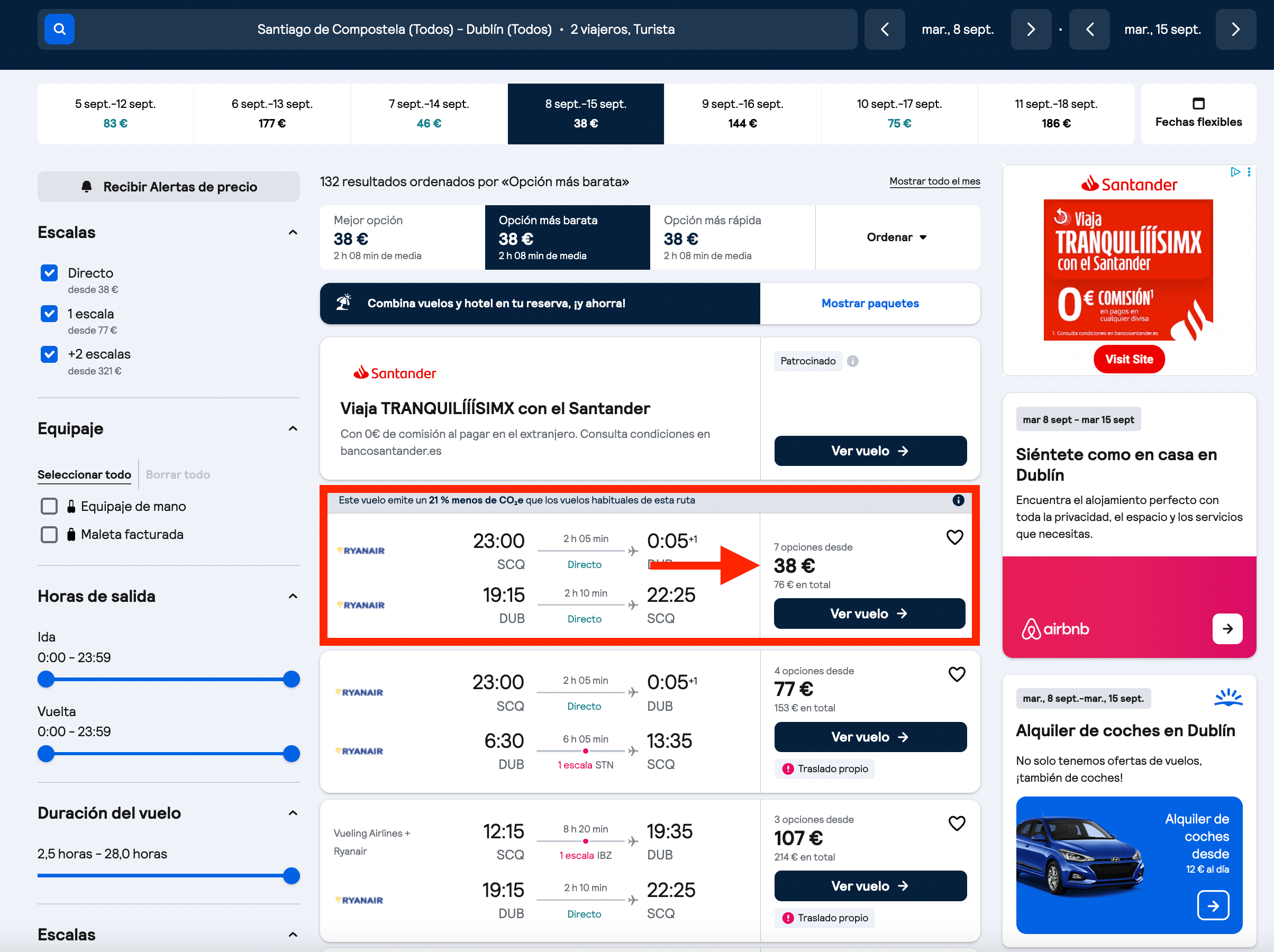Click the info icon next to Patrocinado
1274x952 pixels.
pyautogui.click(x=853, y=361)
